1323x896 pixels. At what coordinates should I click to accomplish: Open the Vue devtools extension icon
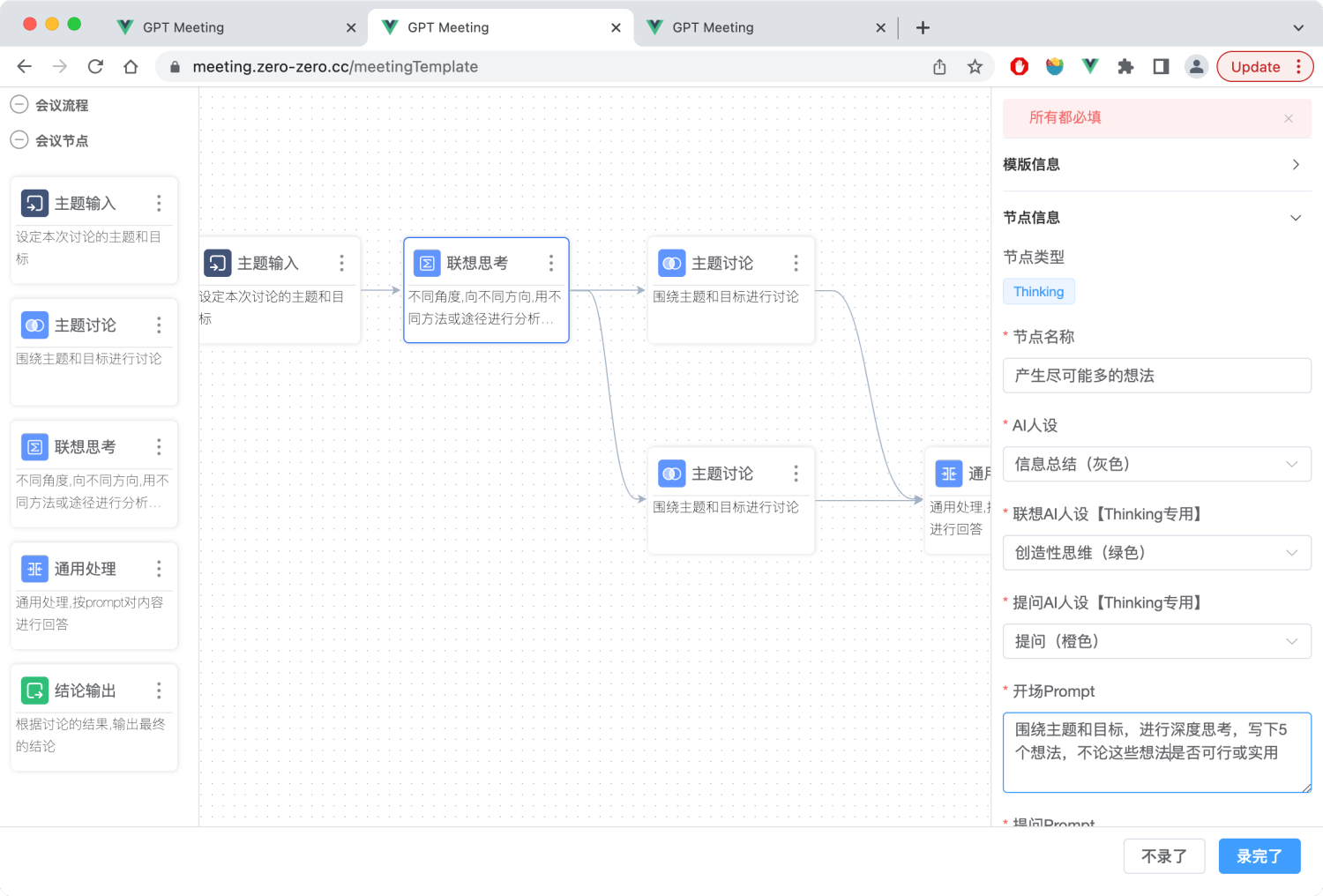point(1090,66)
